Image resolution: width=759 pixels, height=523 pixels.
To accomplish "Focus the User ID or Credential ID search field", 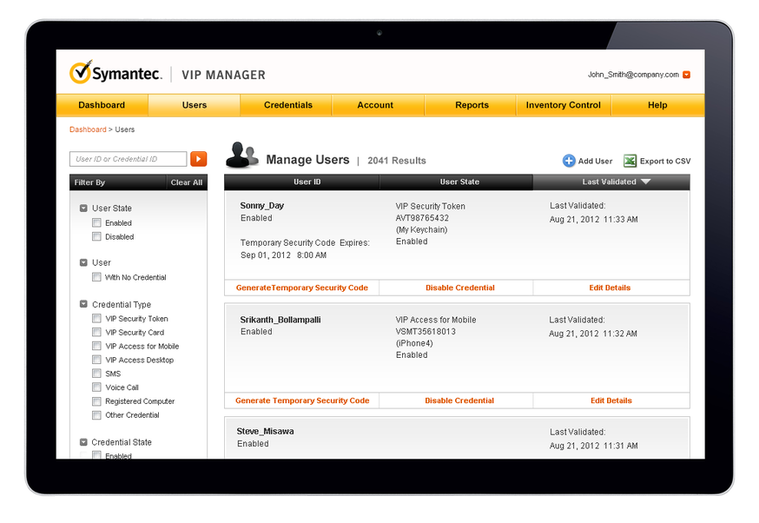I will tap(128, 159).
